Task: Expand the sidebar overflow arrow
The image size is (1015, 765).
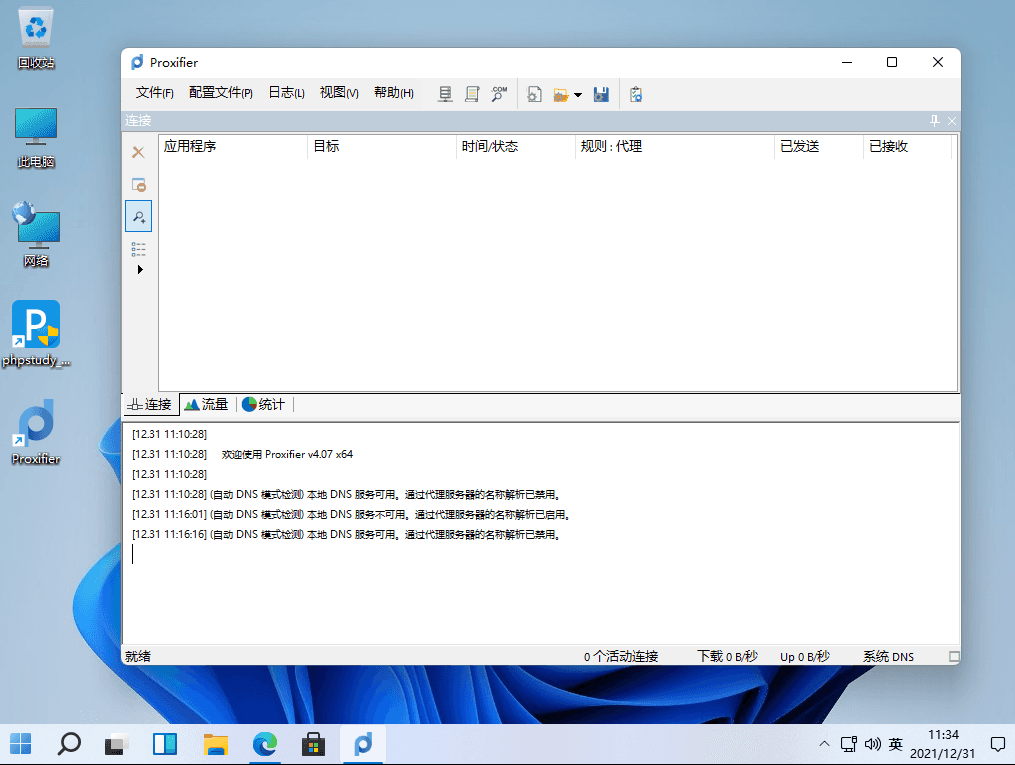Action: click(140, 269)
